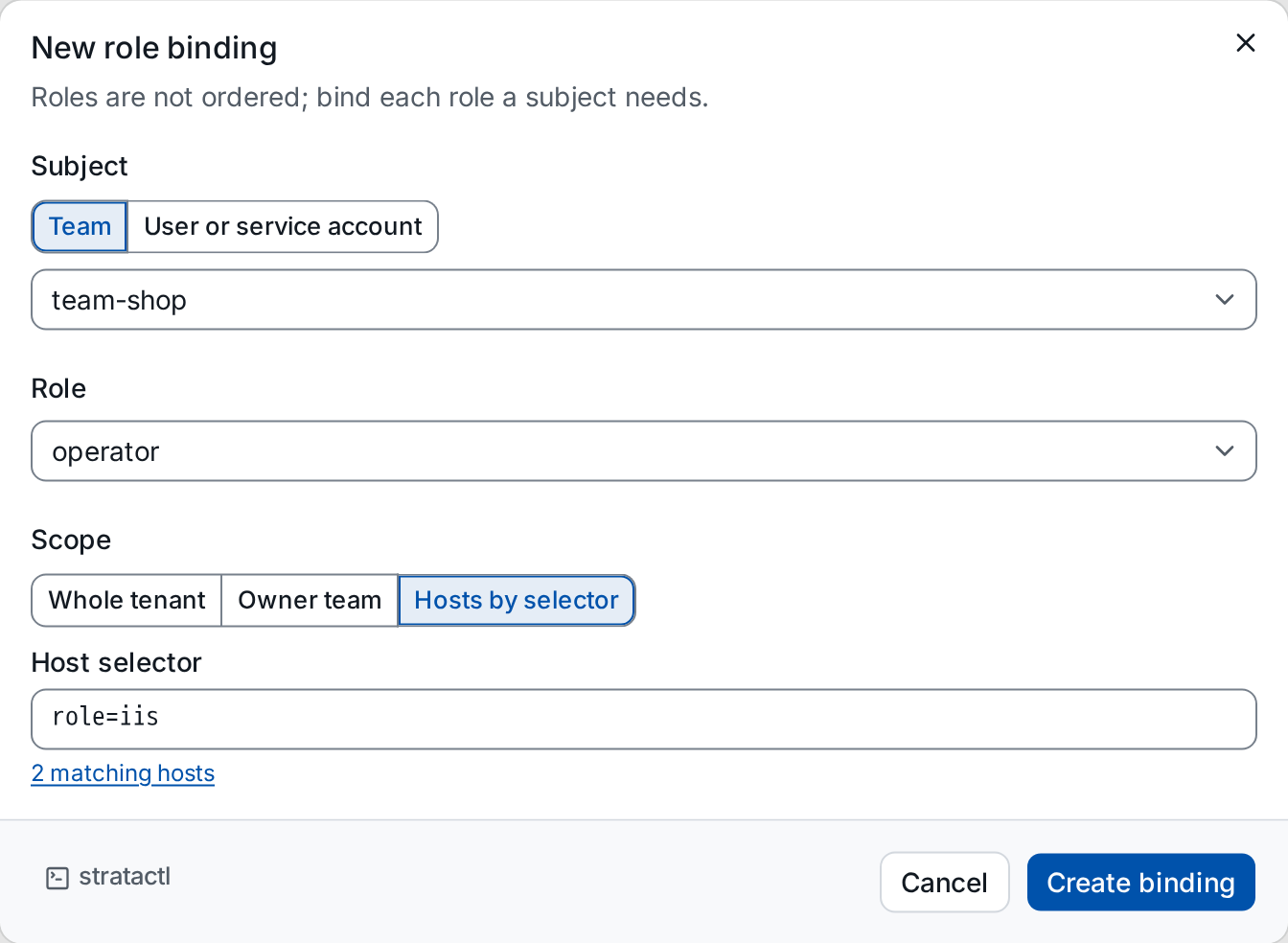Click the 'Host selector' field label
Screen dimensions: 1288x943
(x=116, y=663)
